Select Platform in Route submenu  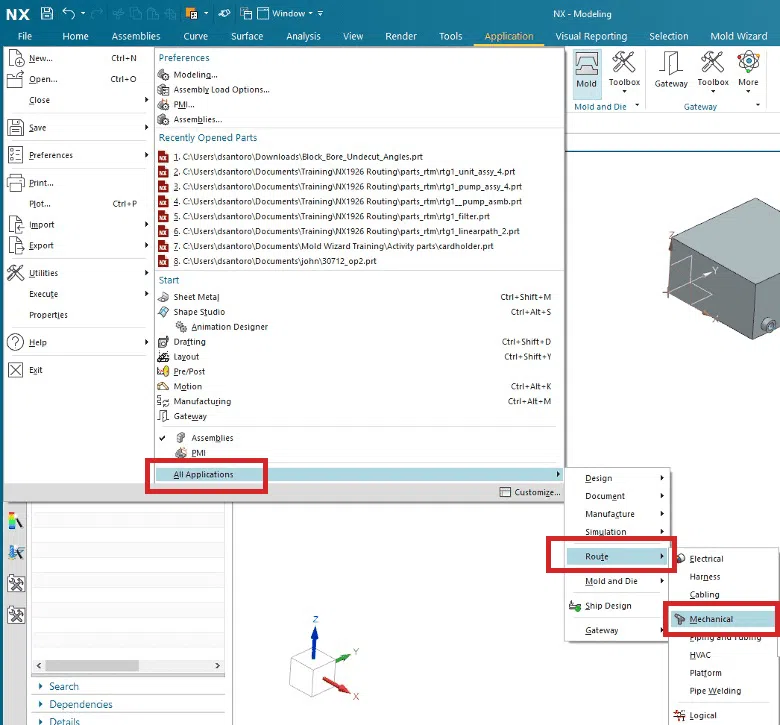point(705,673)
